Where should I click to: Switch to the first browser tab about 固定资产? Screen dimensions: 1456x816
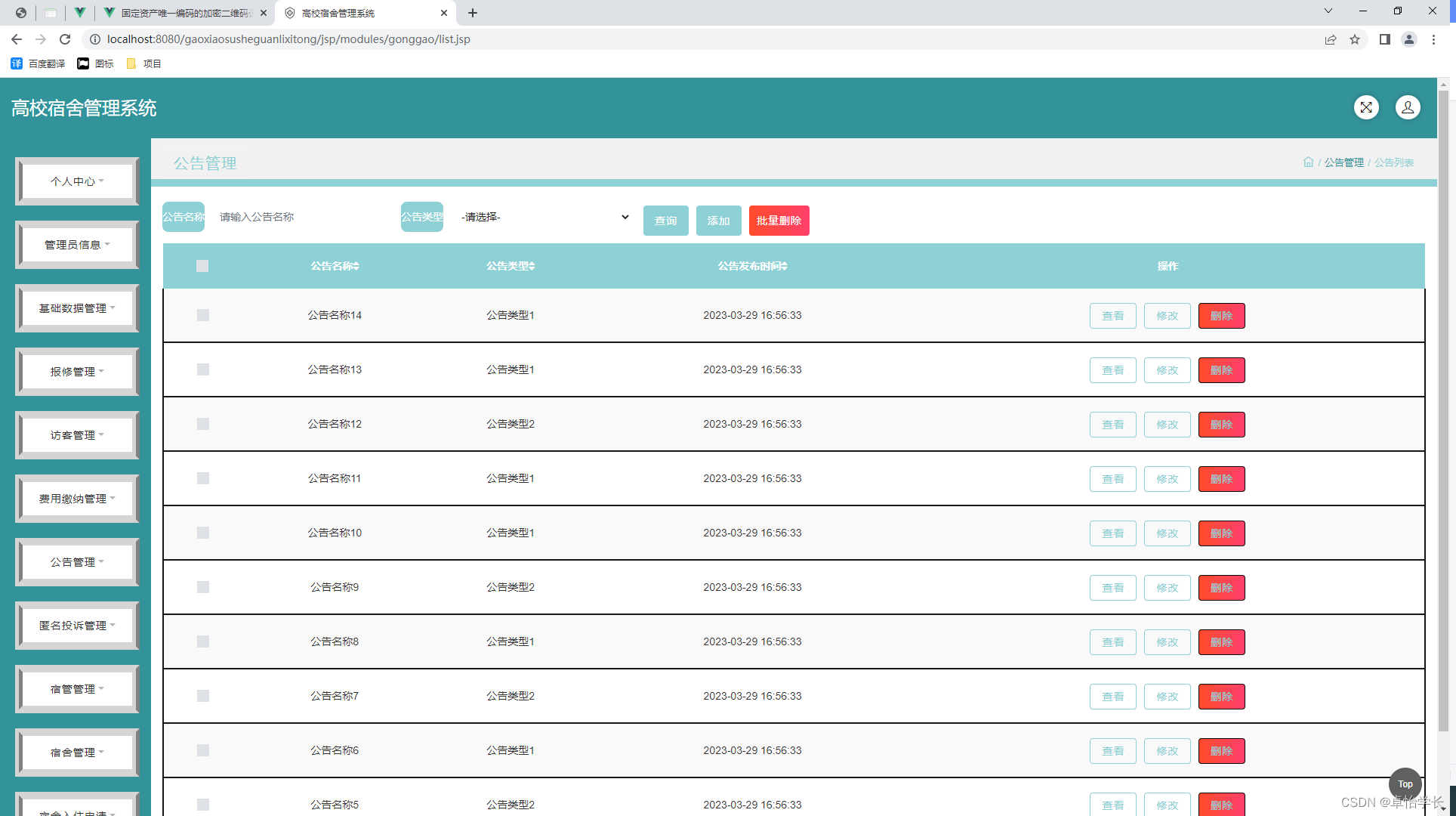pos(185,13)
